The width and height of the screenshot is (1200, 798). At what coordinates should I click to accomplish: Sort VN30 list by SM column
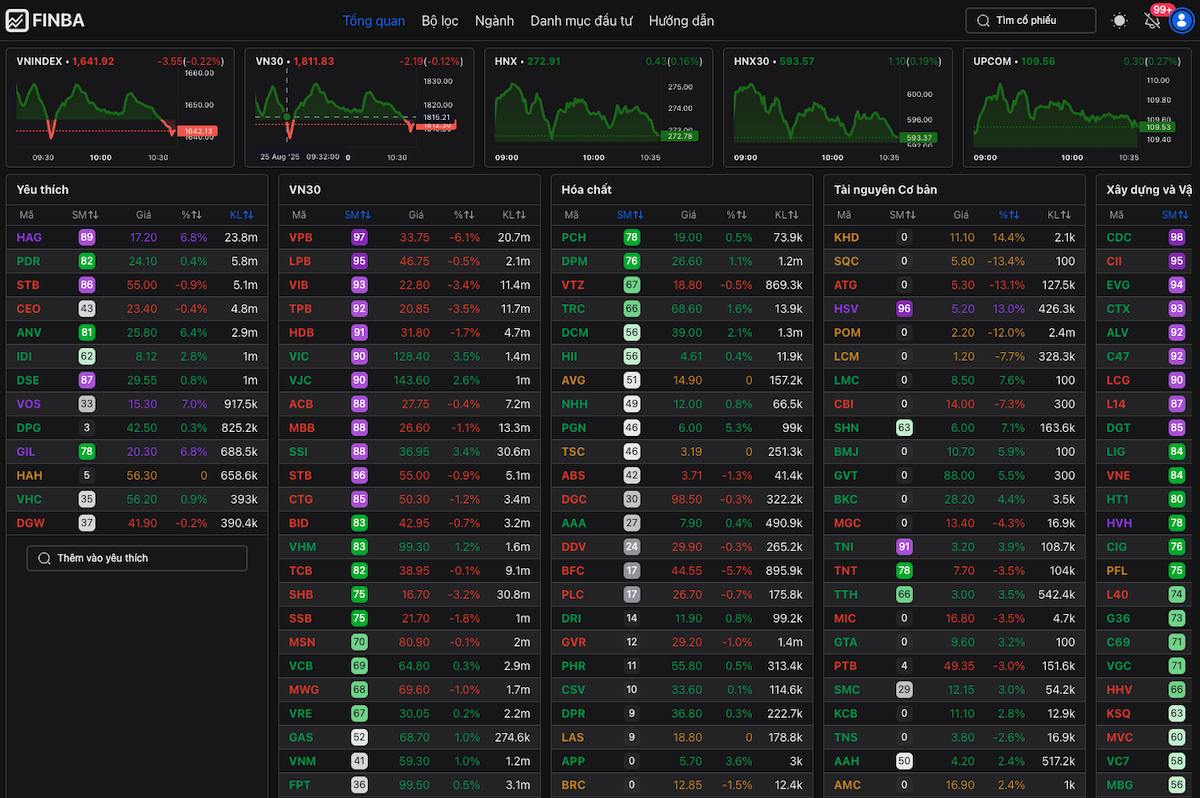(358, 215)
